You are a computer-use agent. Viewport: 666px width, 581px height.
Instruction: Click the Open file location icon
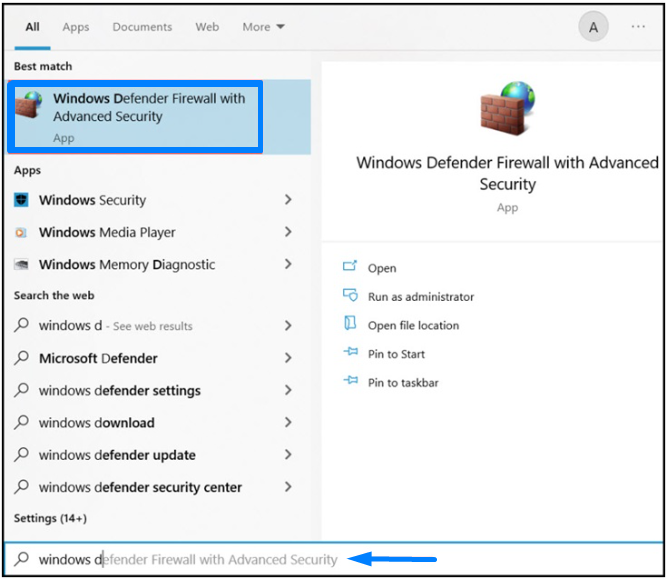(x=350, y=324)
